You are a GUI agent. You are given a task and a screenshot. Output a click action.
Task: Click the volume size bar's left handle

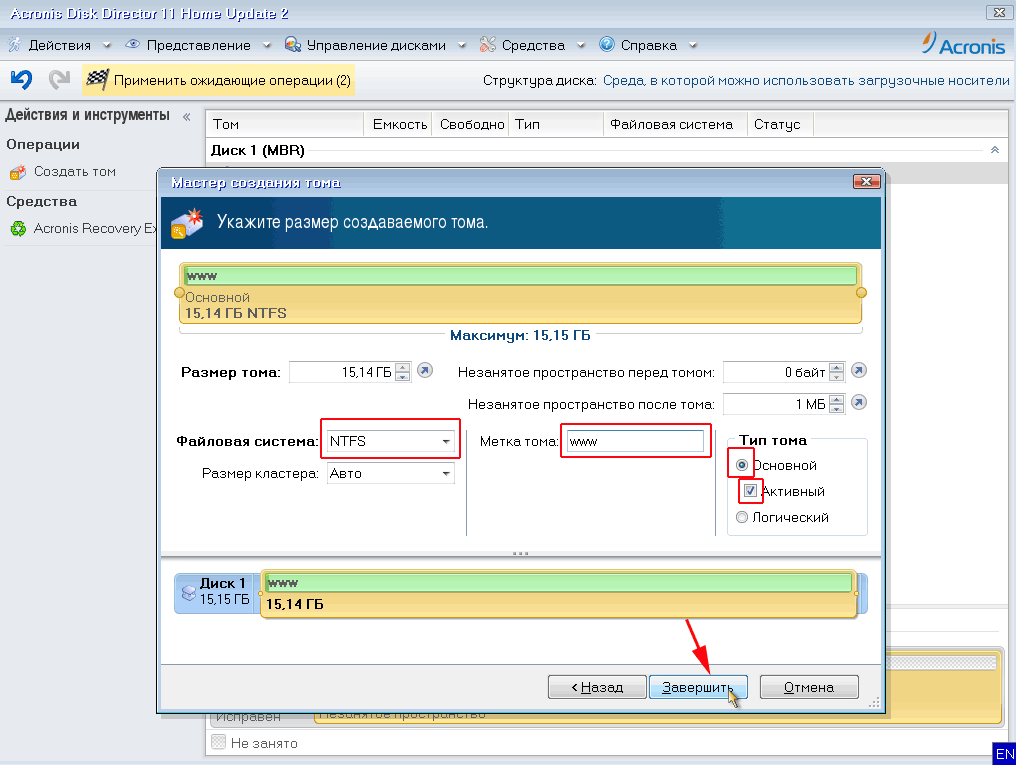click(x=179, y=293)
